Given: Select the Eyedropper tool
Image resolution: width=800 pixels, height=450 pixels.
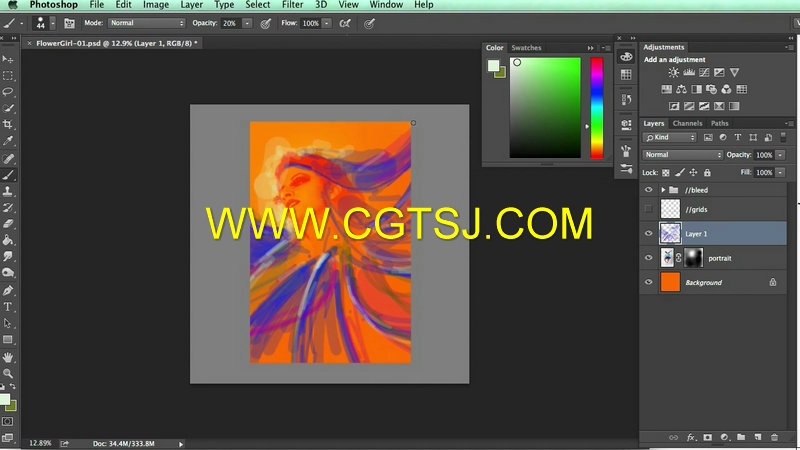Looking at the screenshot, I should (x=8, y=141).
